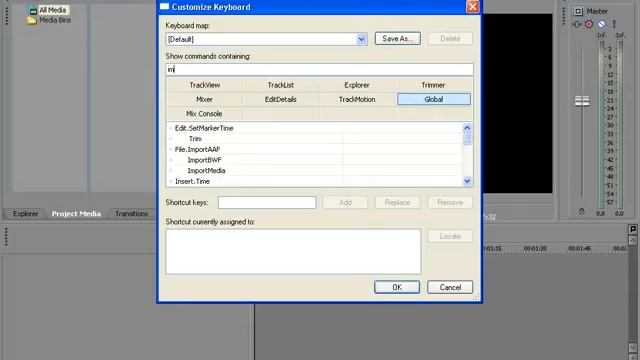640x360 pixels.
Task: Click the Master bus output icon
Action: [x=578, y=11]
